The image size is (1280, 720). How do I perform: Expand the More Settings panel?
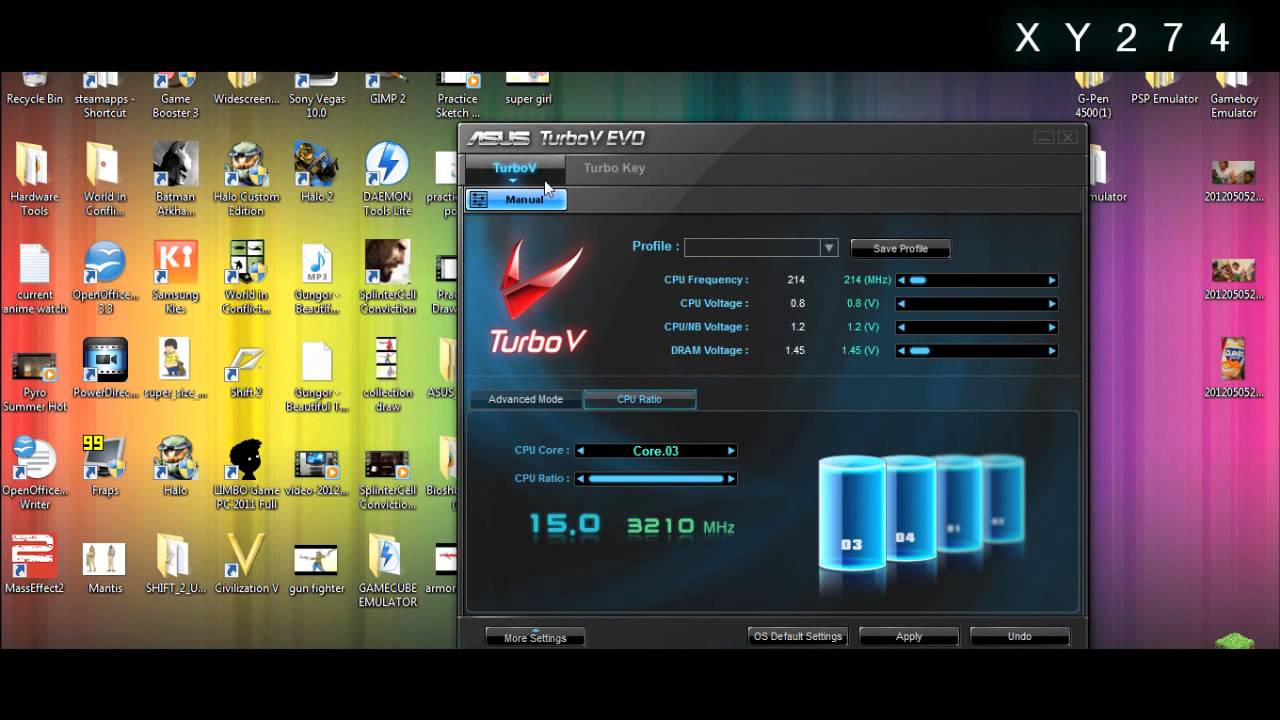pos(535,637)
